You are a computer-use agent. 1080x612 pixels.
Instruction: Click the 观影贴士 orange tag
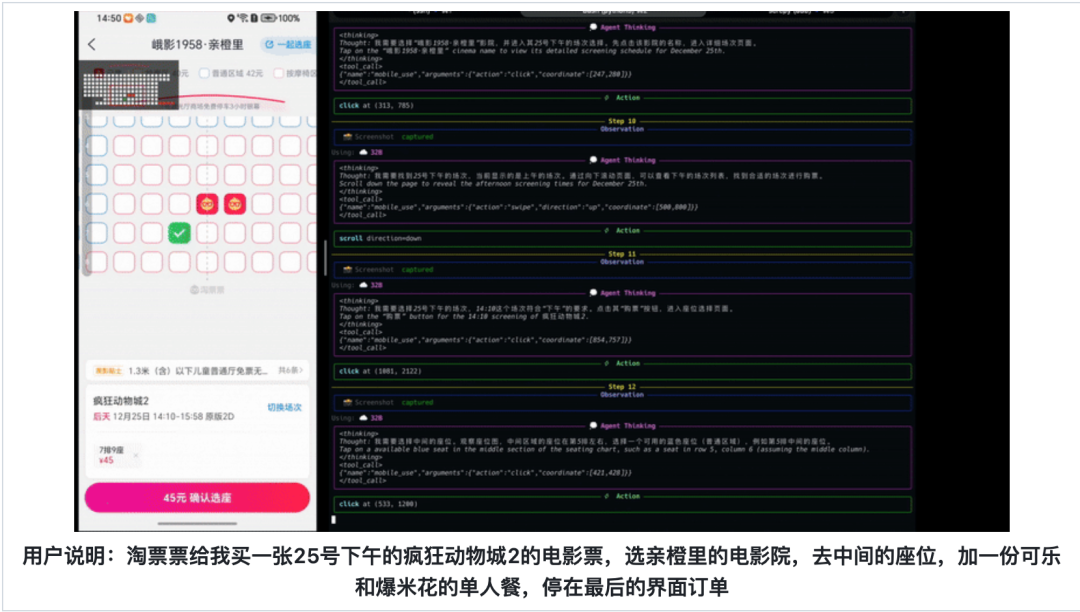(x=107, y=370)
